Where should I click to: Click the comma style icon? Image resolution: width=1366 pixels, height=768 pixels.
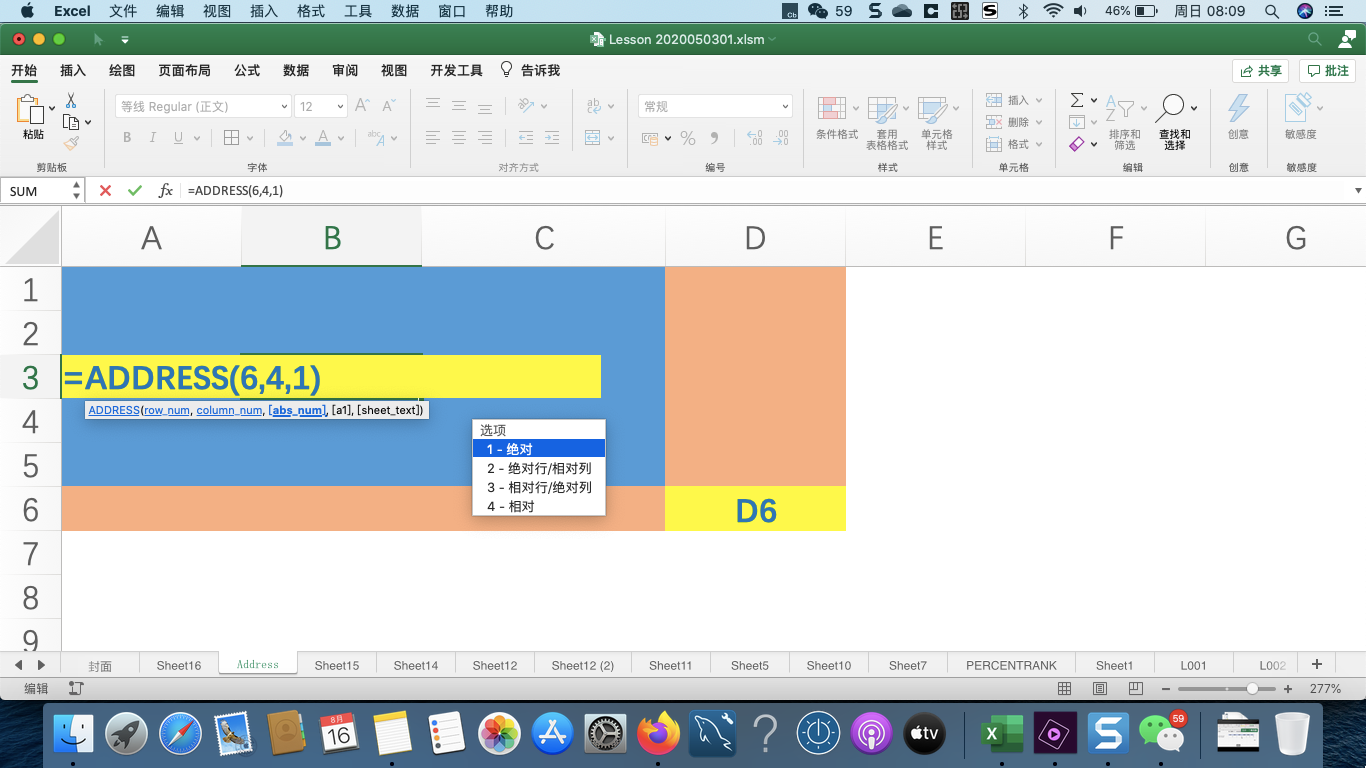tap(714, 138)
